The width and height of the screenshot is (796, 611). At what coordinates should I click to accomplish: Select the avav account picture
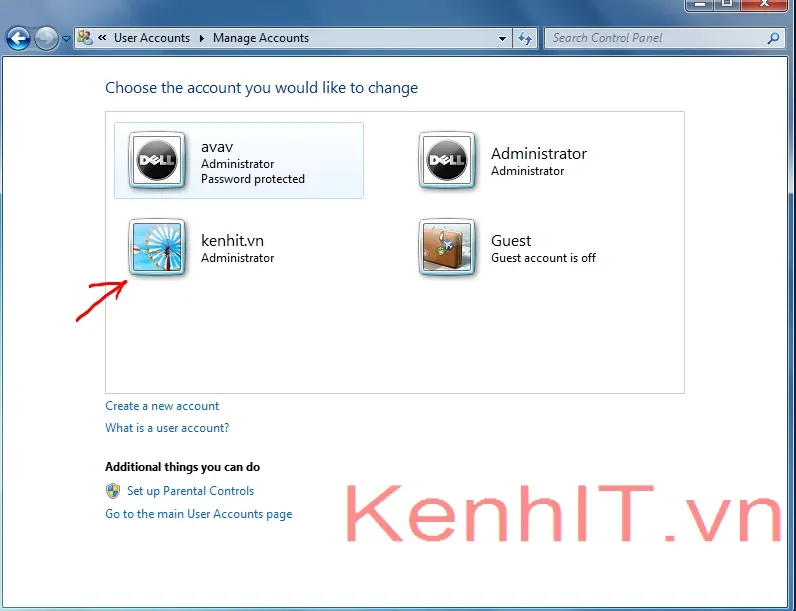pos(157,160)
